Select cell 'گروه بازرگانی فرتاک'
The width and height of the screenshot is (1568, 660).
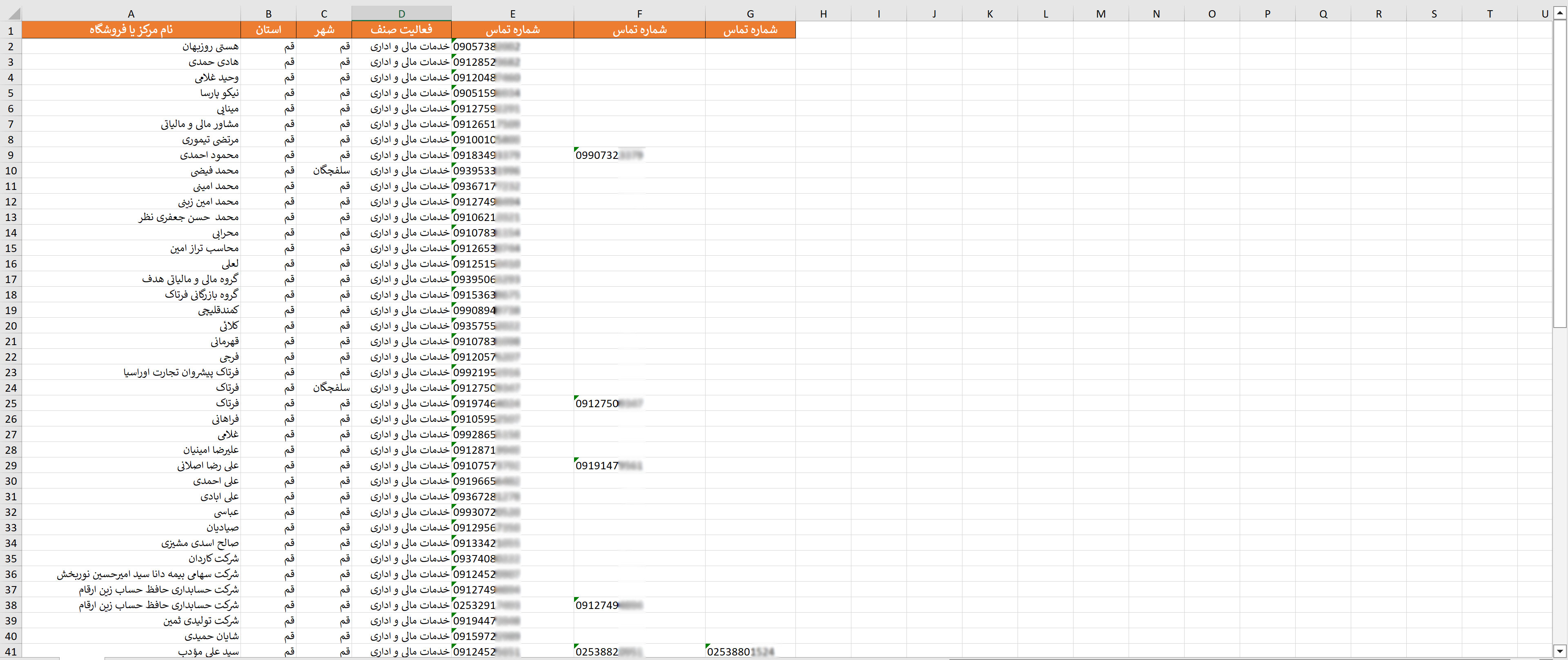131,295
